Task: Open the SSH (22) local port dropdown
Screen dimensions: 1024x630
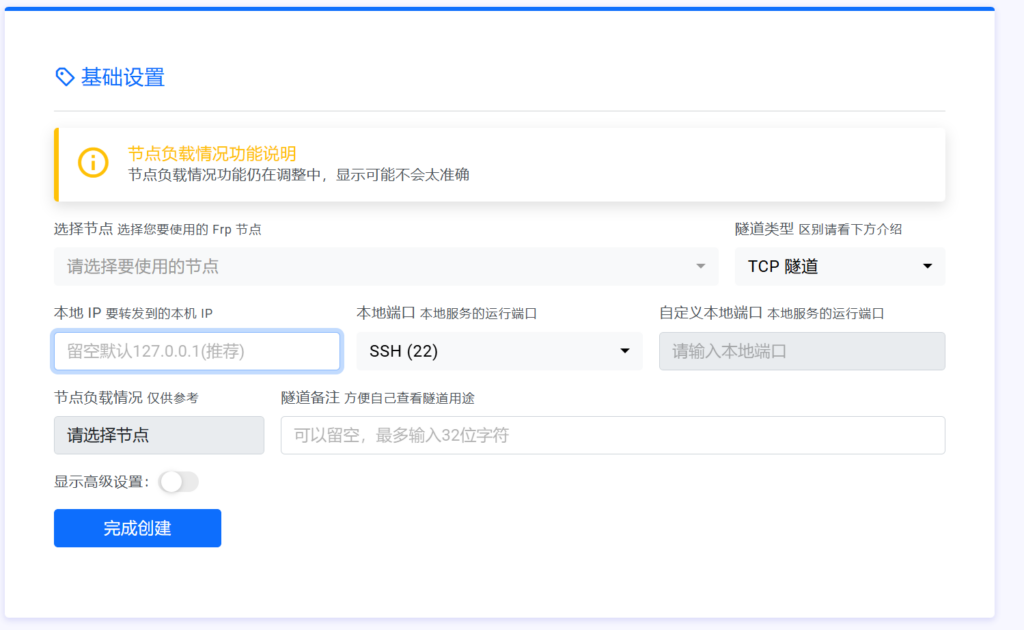Action: coord(498,351)
